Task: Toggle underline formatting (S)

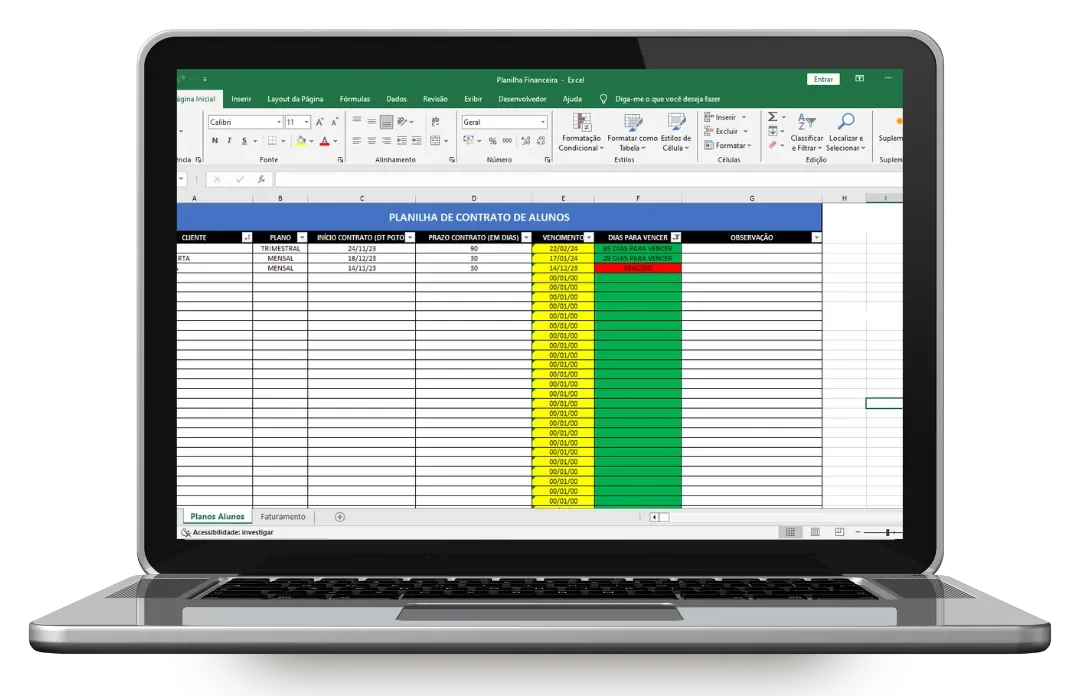Action: tap(244, 141)
